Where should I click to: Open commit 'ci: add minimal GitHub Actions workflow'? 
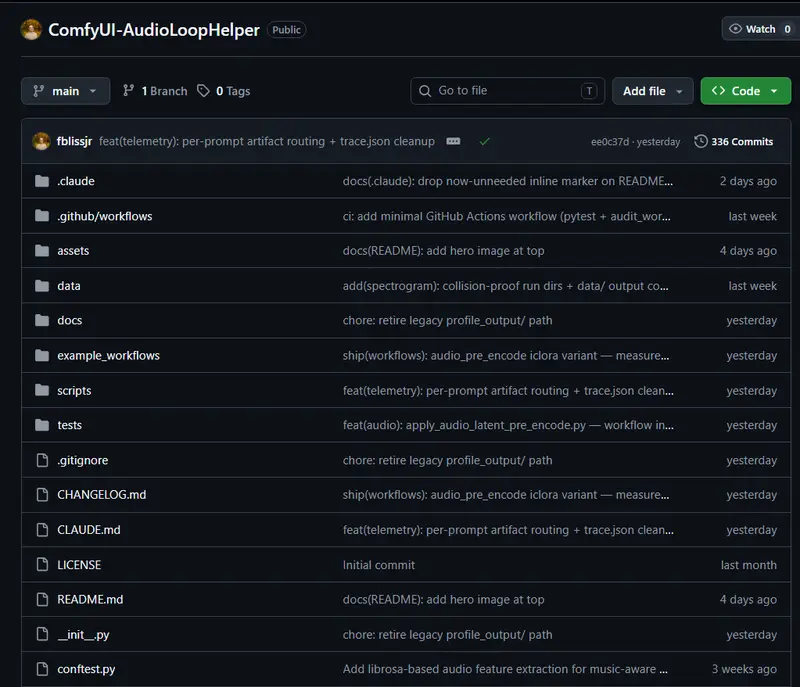tap(507, 216)
